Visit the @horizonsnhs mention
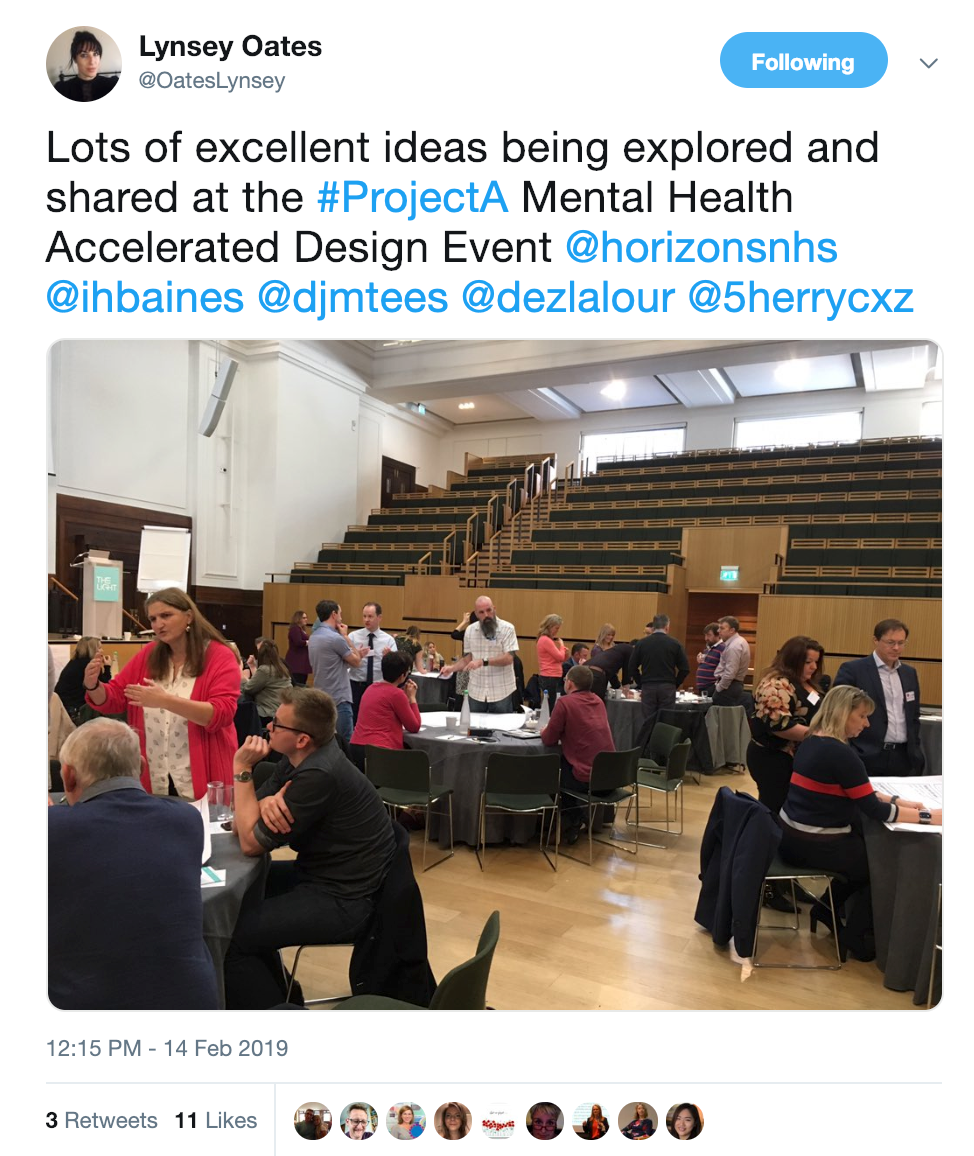Screen dimensions: 974x1156 click(x=701, y=247)
